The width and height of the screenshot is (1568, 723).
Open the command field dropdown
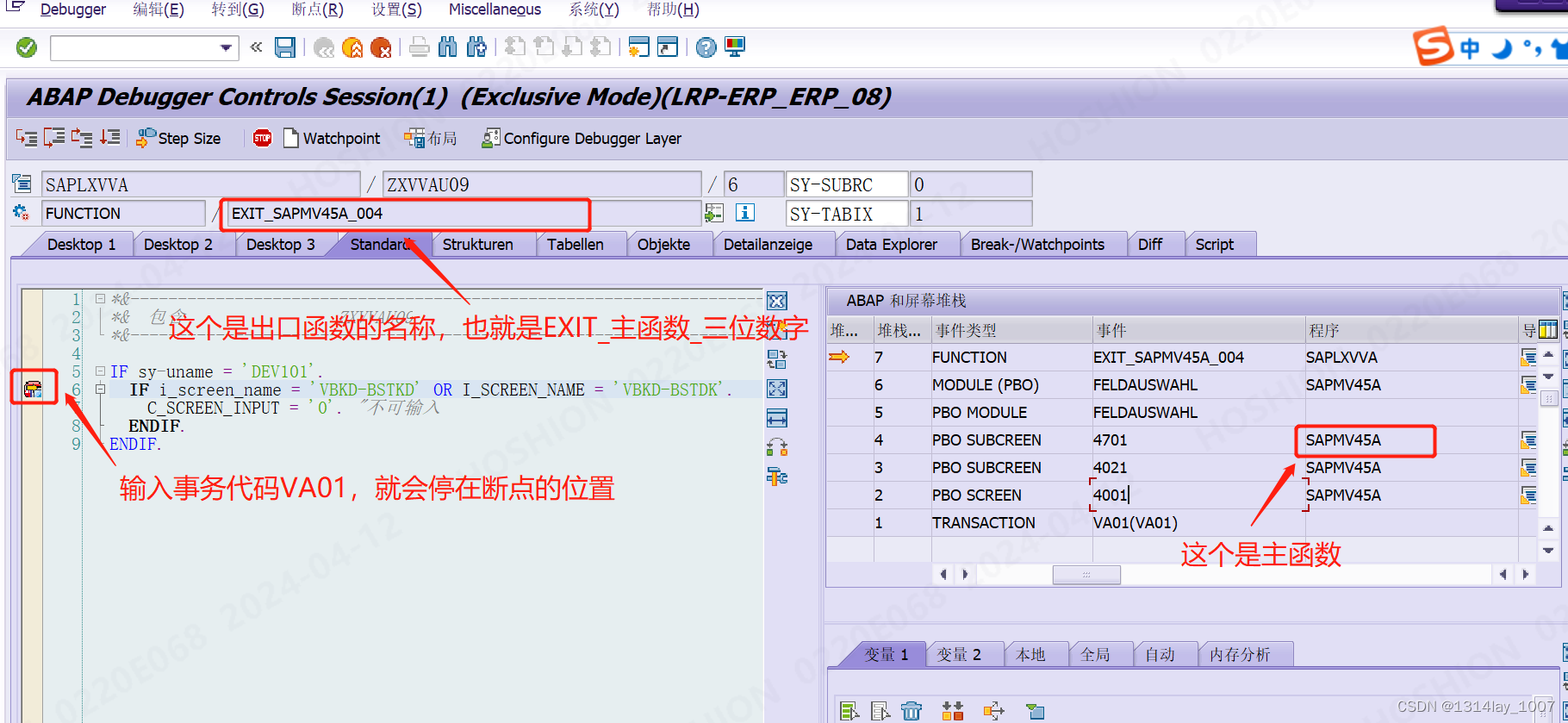pos(226,47)
